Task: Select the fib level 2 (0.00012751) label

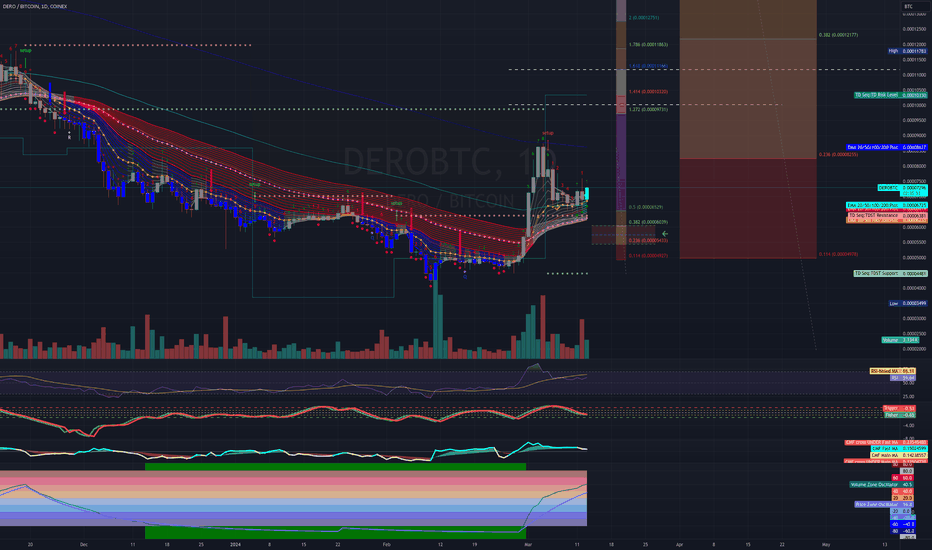Action: click(x=644, y=18)
